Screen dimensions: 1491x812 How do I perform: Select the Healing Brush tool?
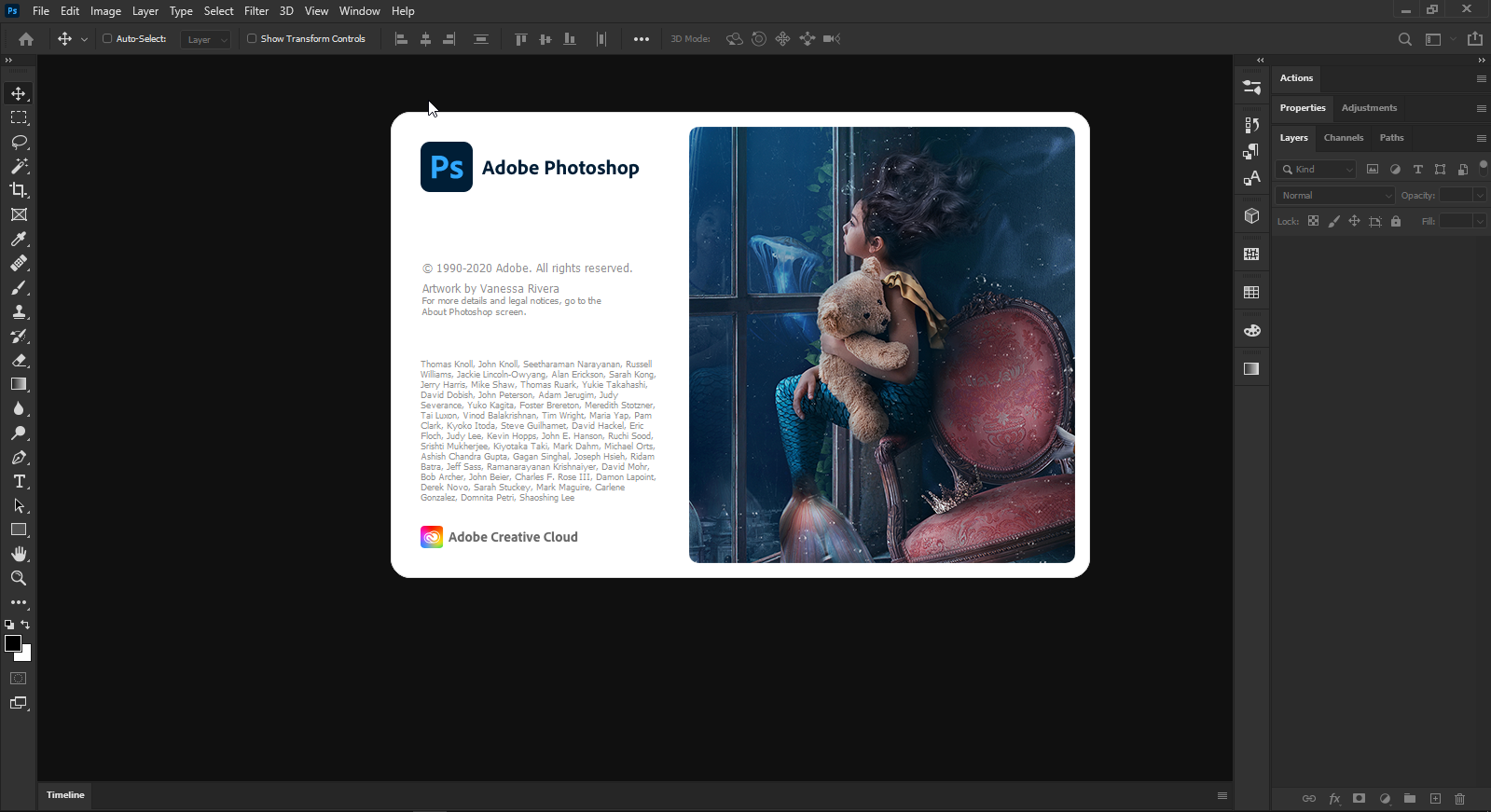point(19,263)
